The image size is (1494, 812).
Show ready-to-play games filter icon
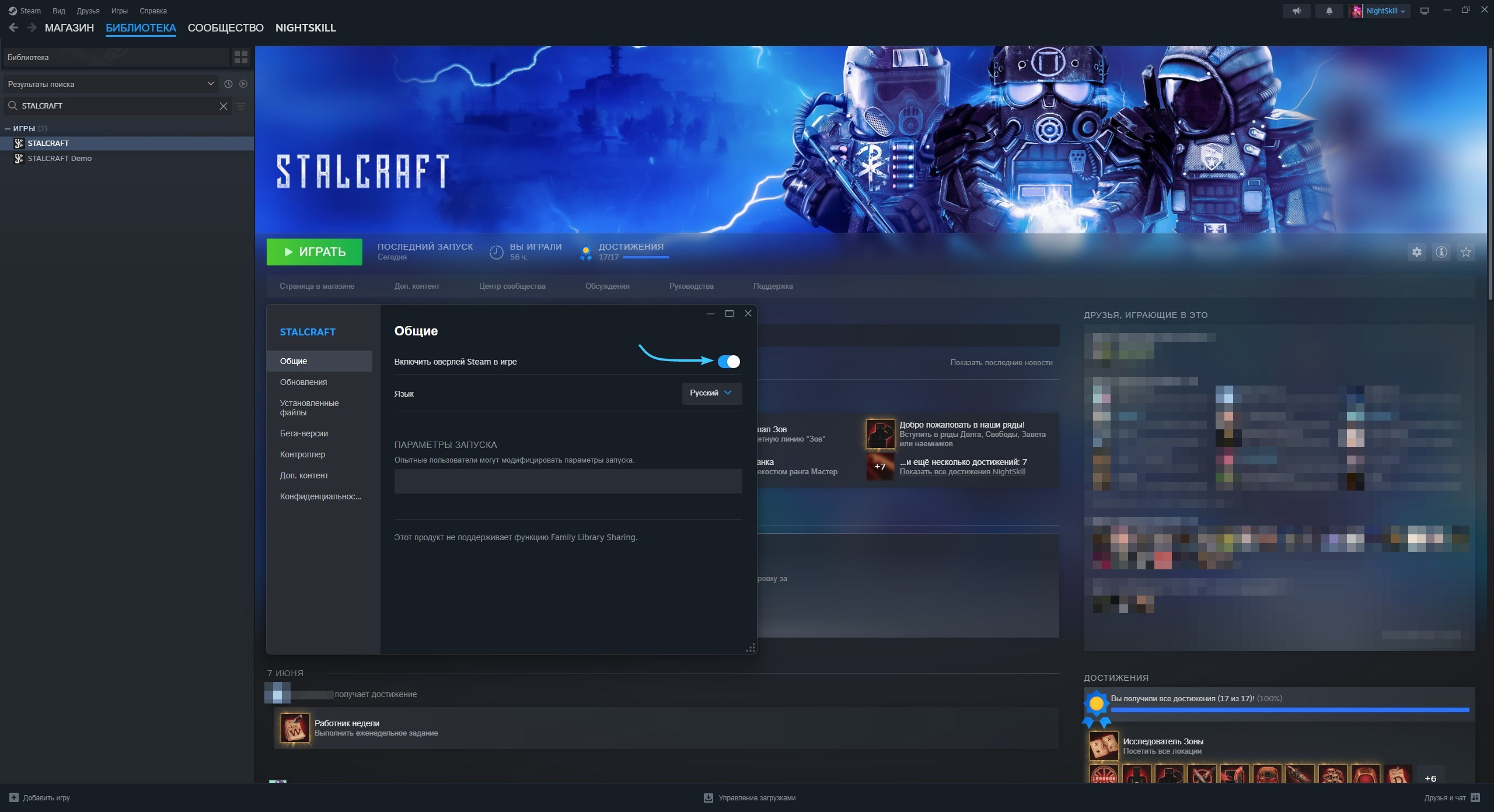(x=243, y=84)
